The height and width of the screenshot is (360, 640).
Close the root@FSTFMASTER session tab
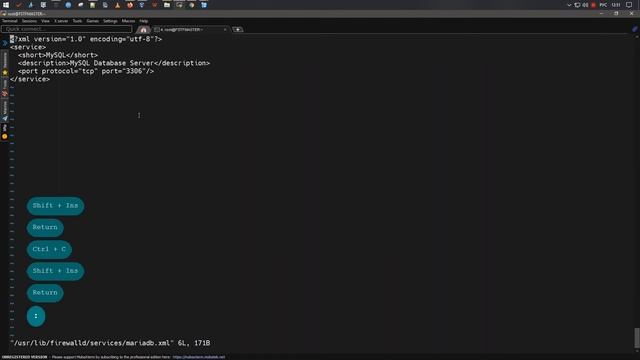225,29
